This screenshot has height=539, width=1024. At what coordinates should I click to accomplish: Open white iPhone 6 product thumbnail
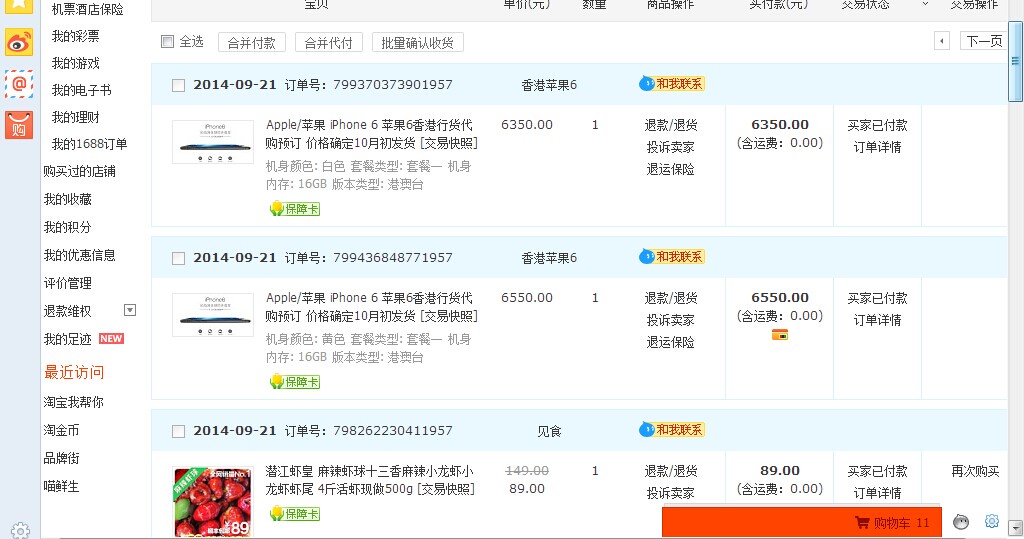coord(213,142)
